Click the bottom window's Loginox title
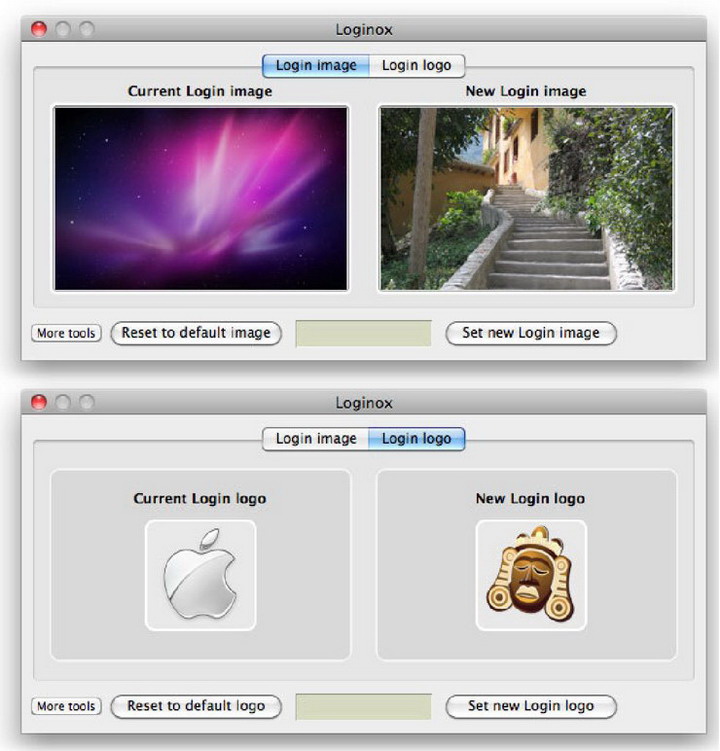This screenshot has width=720, height=751. click(x=364, y=403)
